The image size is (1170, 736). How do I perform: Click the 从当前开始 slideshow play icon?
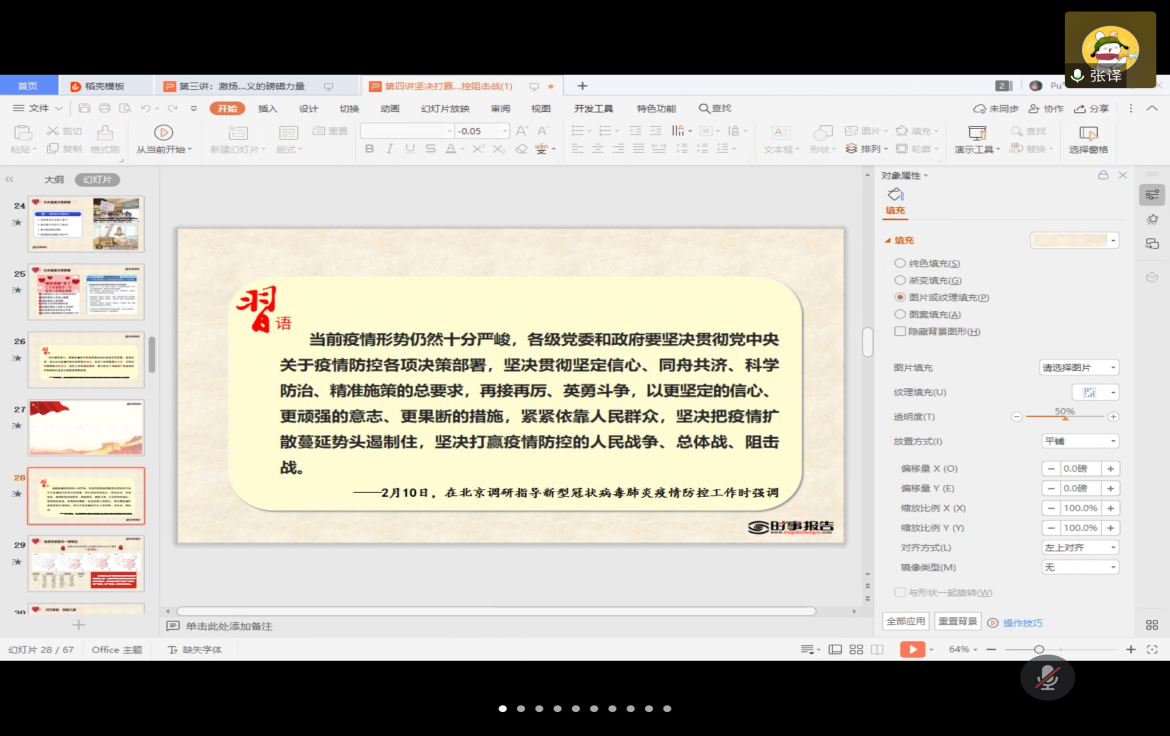[163, 132]
